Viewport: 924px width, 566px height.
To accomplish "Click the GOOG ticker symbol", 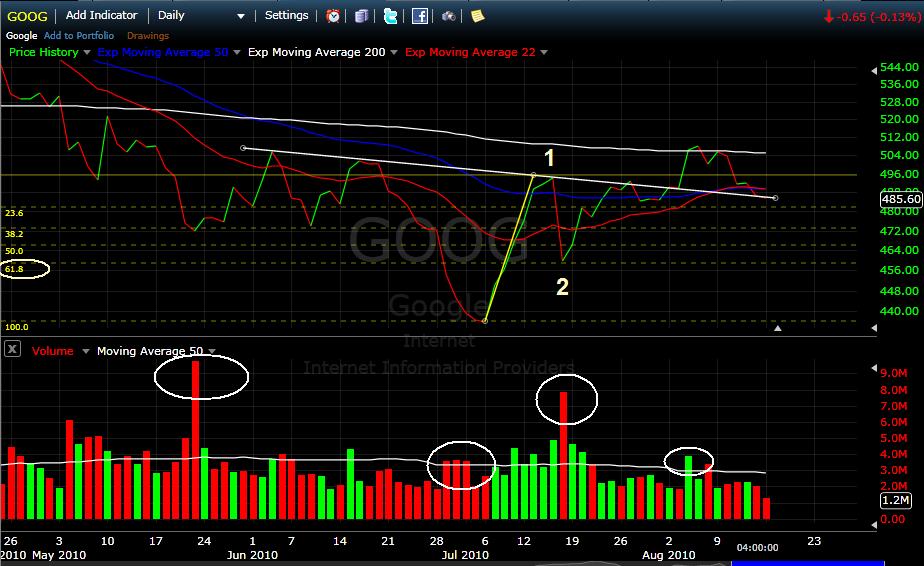I will click(27, 17).
